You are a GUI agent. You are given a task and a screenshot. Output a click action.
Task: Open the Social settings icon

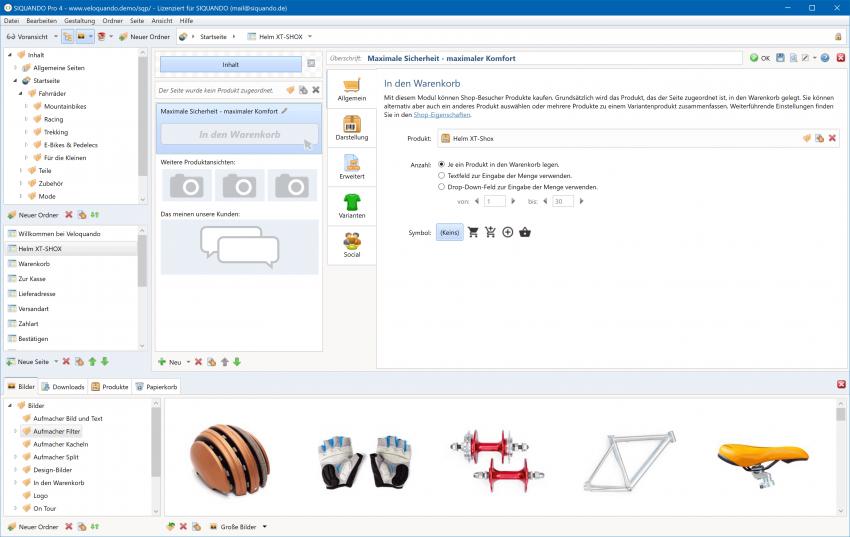[x=351, y=244]
